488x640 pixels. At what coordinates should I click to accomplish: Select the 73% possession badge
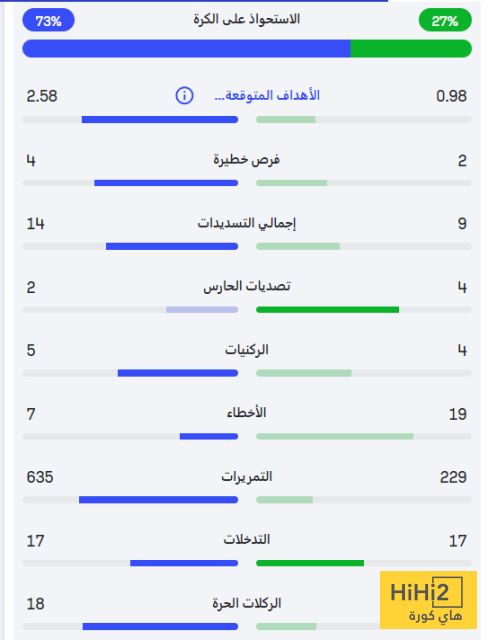coord(48,20)
